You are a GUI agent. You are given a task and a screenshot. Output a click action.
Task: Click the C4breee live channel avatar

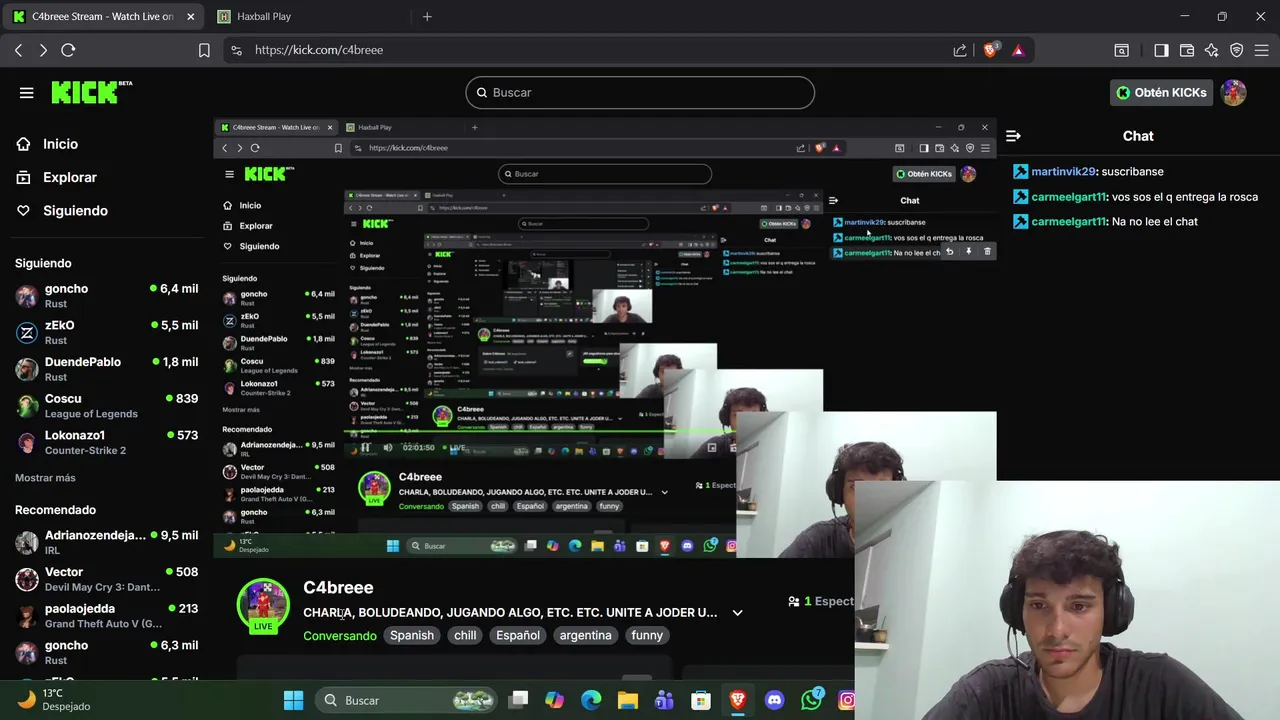pyautogui.click(x=263, y=606)
